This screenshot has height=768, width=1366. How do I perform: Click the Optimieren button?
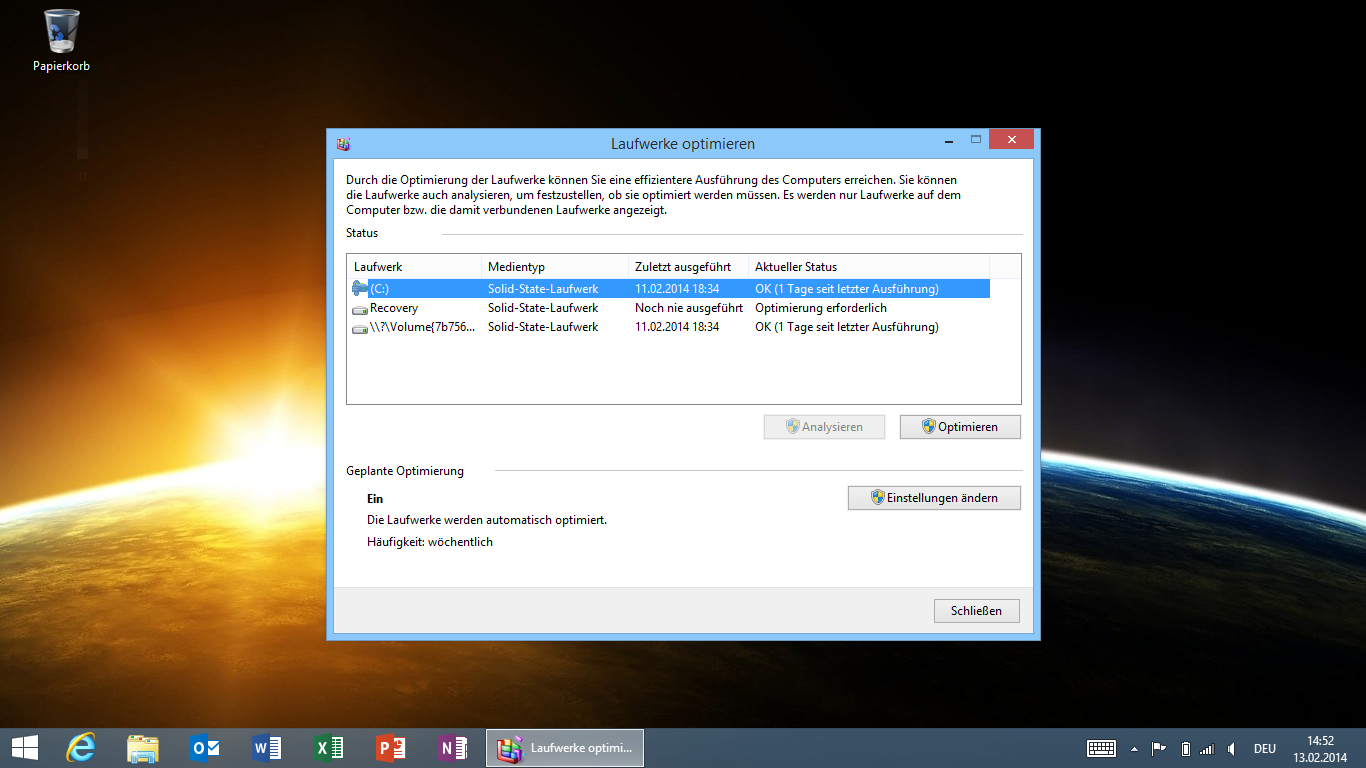point(960,427)
